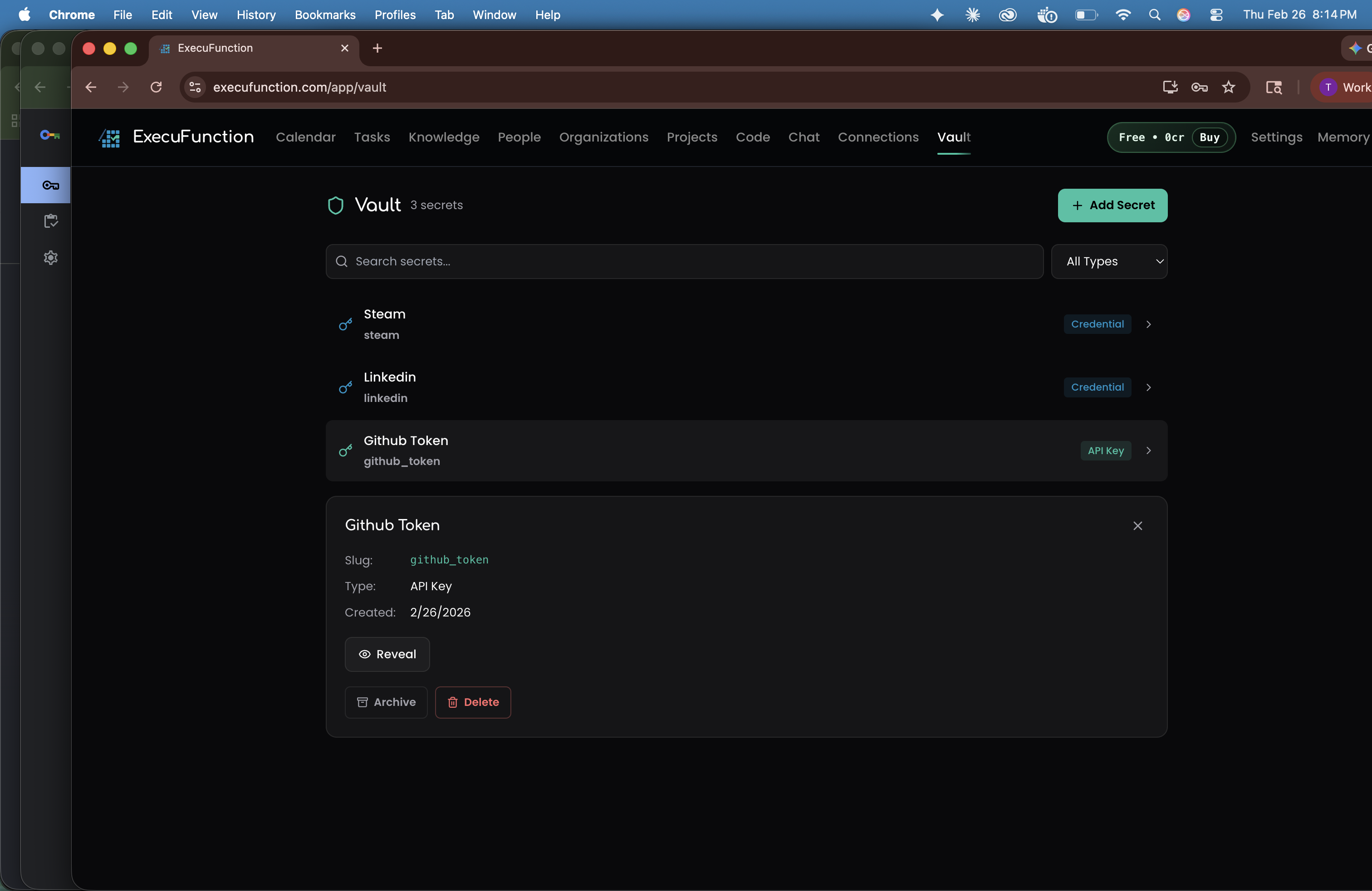
Task: Switch to the Knowledge tab
Action: 443,137
